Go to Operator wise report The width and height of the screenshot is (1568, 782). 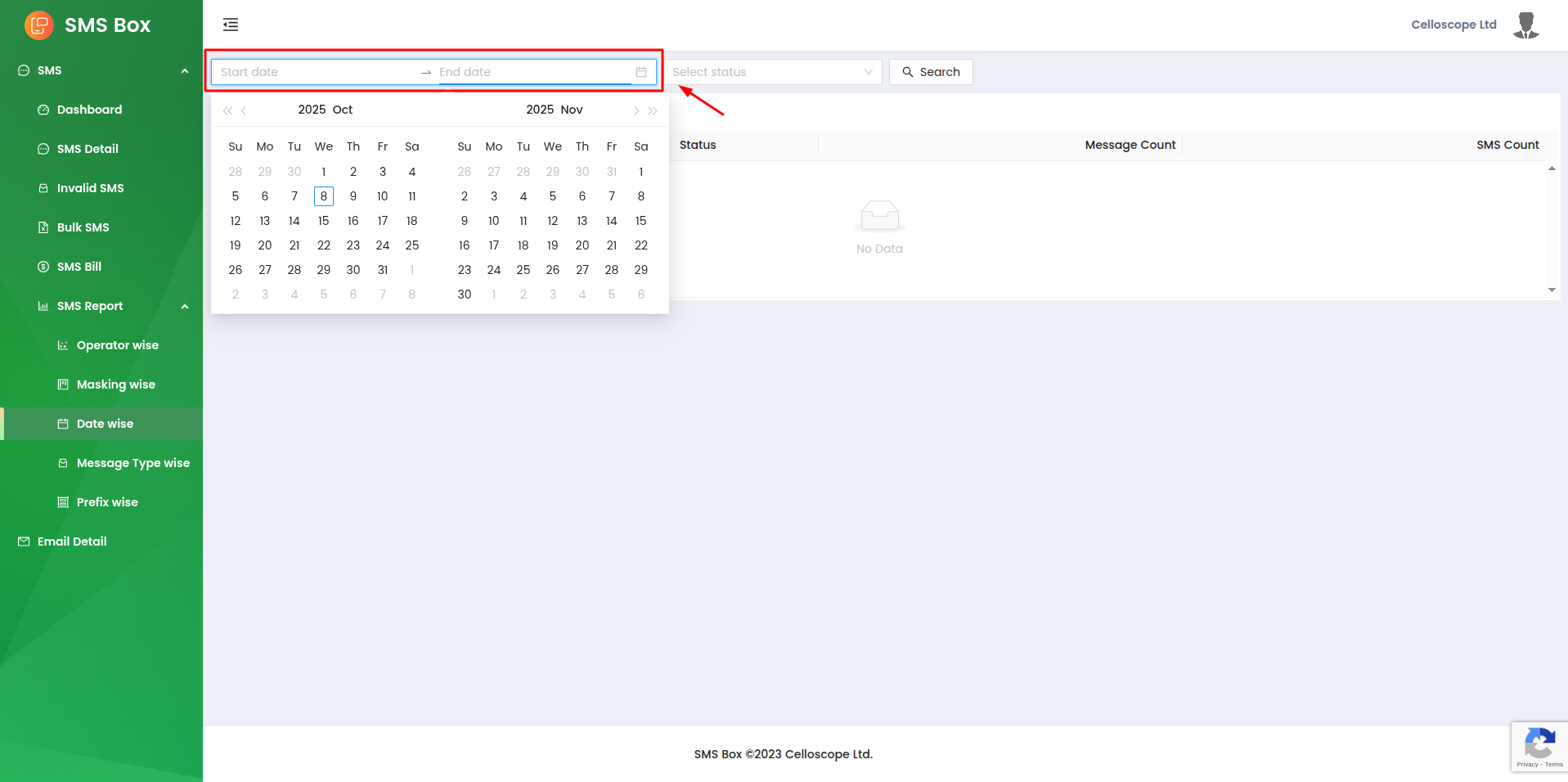(x=117, y=345)
